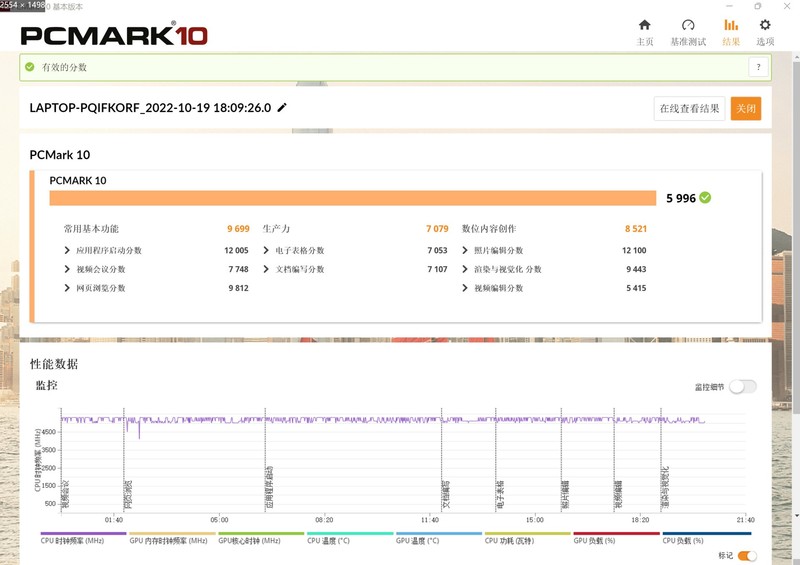800x565 pixels.
Task: Toggle the 标记 markers switch
Action: (746, 555)
